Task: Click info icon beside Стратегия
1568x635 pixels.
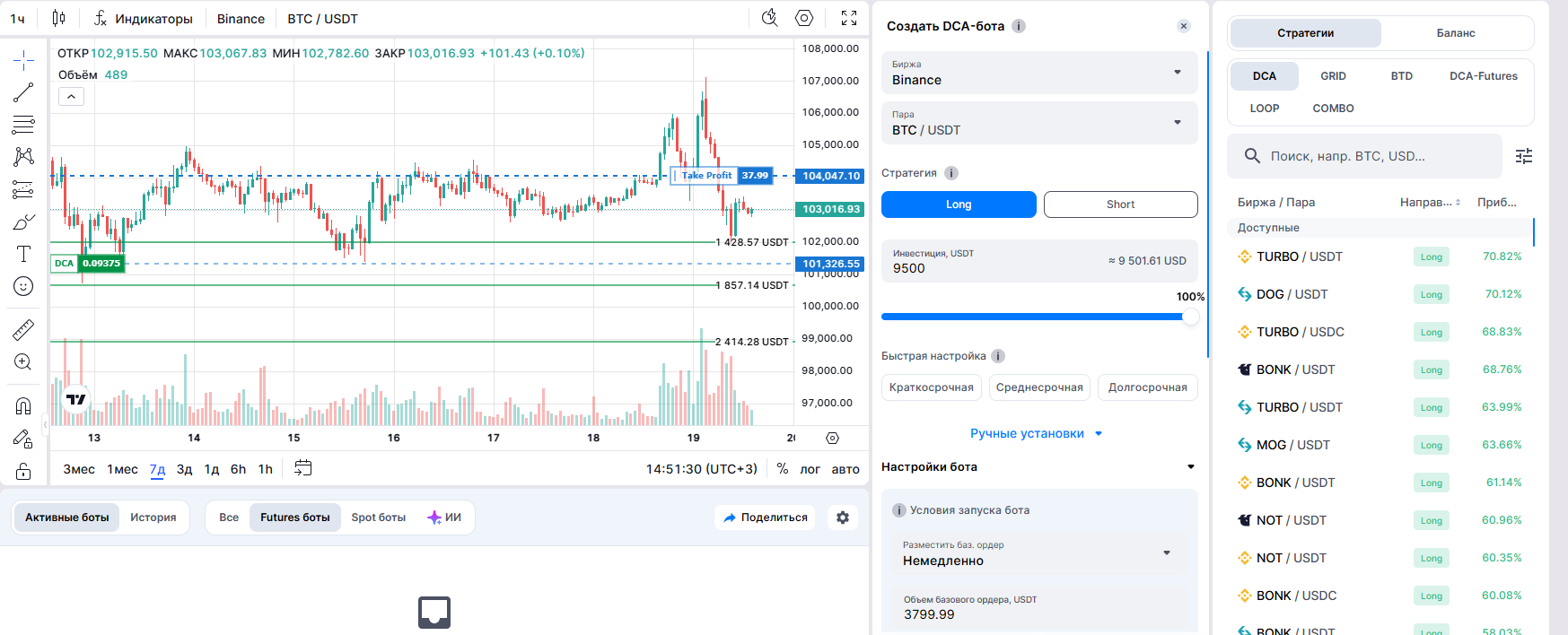Action: click(x=951, y=173)
